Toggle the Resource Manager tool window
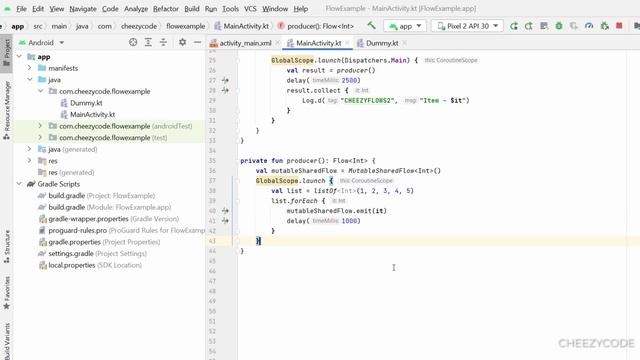The height and width of the screenshot is (360, 640). (7, 110)
